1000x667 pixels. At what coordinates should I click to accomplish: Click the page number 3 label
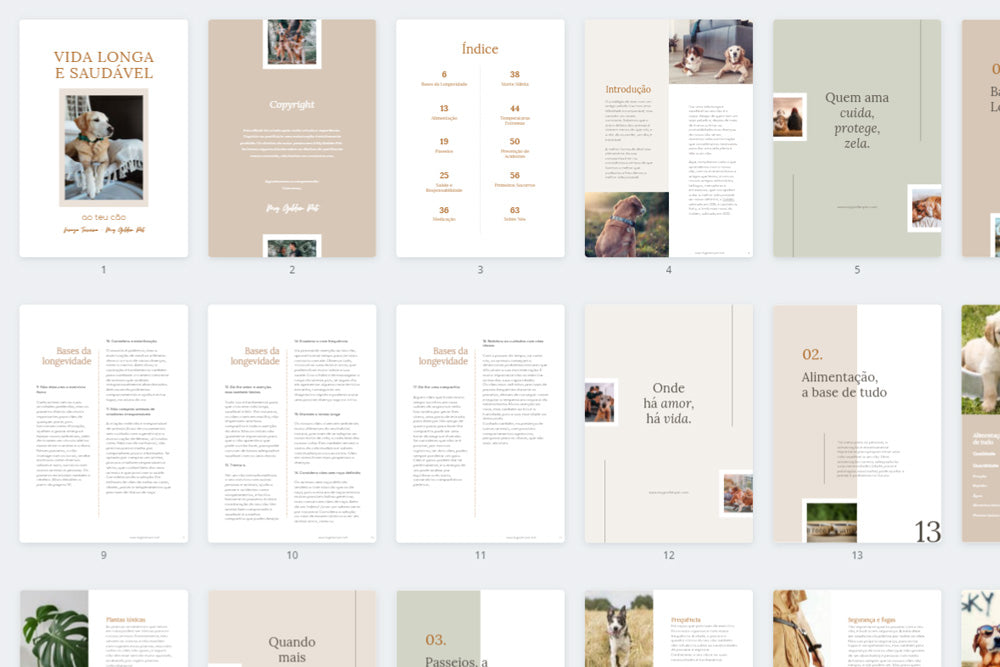[480, 270]
